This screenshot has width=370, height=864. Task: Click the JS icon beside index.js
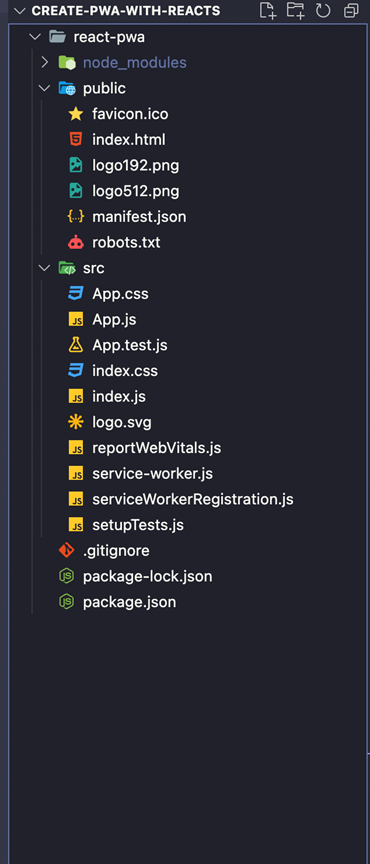click(x=76, y=397)
